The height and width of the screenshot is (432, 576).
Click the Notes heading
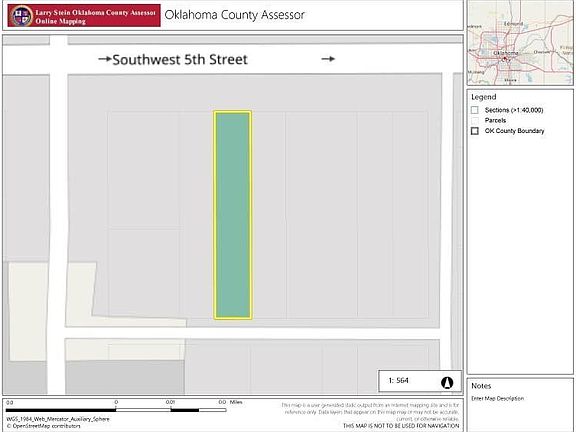tap(481, 386)
